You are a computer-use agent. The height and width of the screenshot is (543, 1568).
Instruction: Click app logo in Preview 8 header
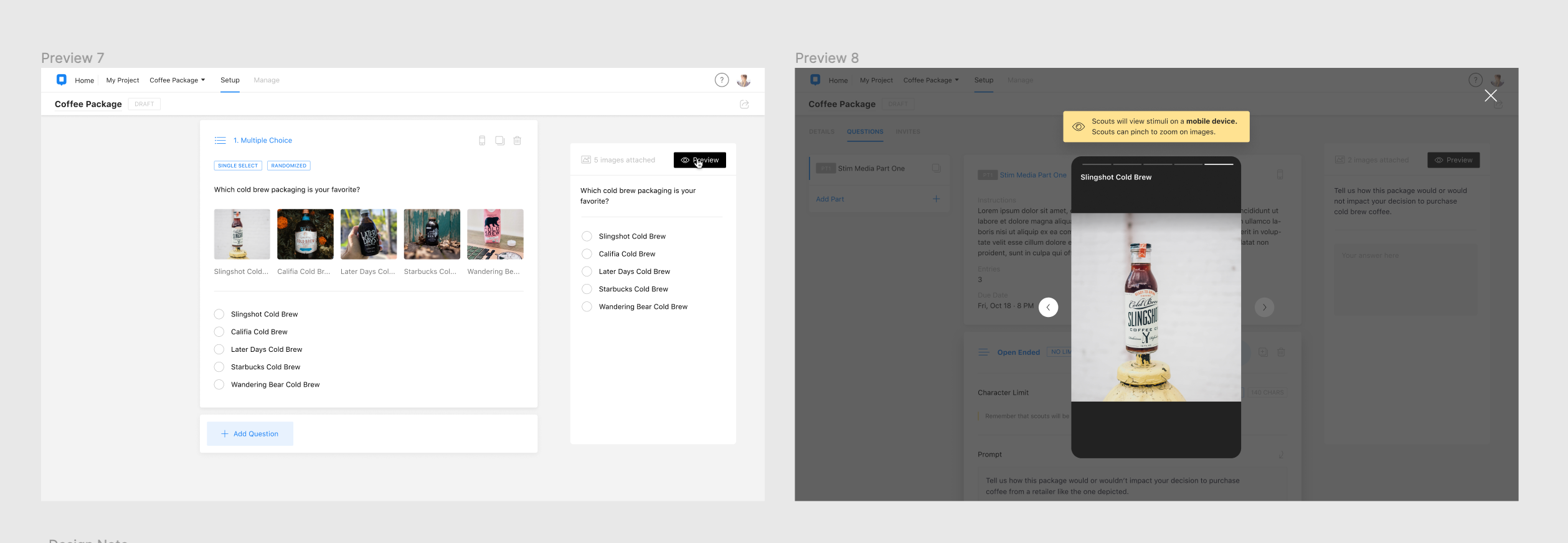(x=815, y=79)
